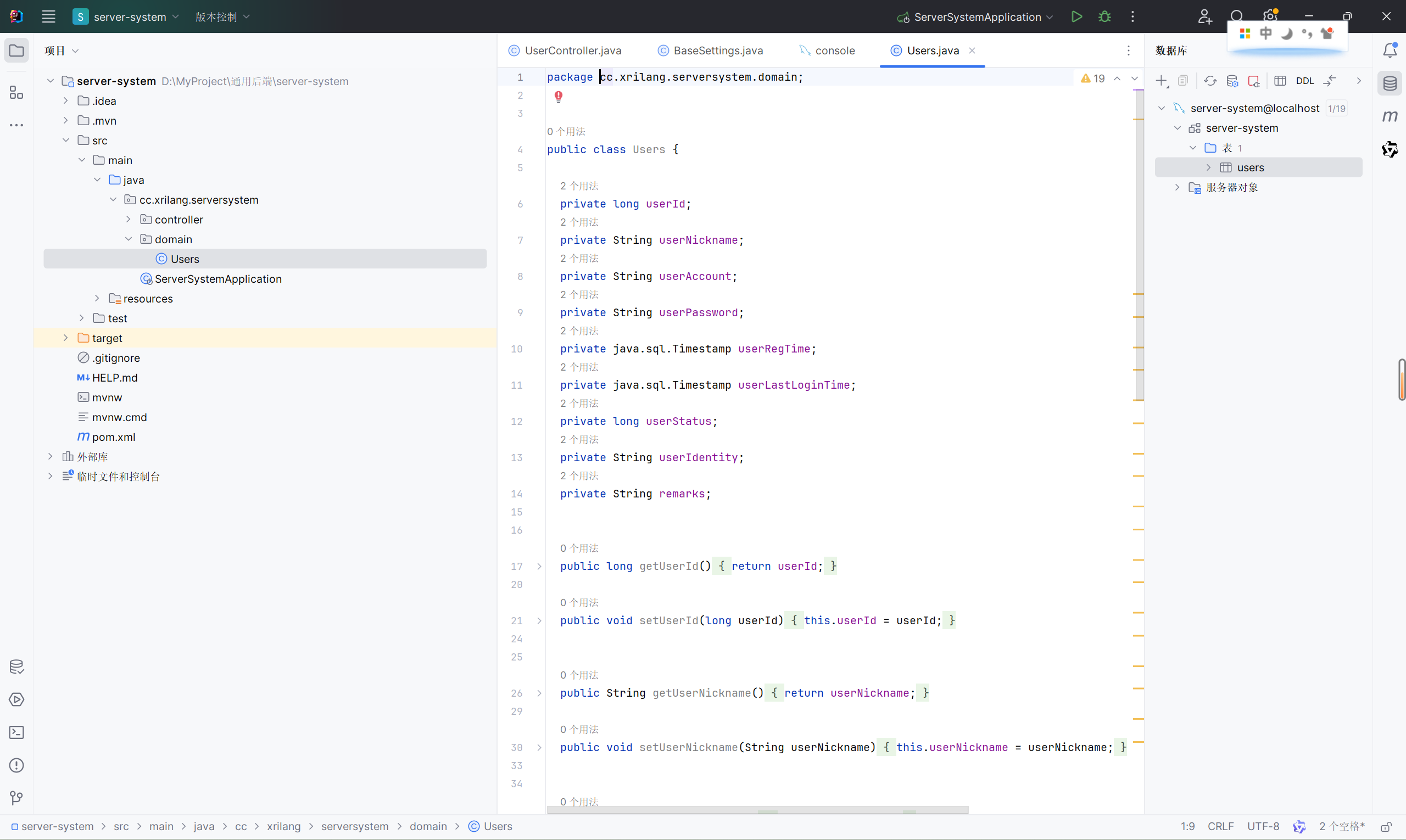Select .gitignore in project tree
This screenshot has height=840, width=1406.
tap(108, 358)
